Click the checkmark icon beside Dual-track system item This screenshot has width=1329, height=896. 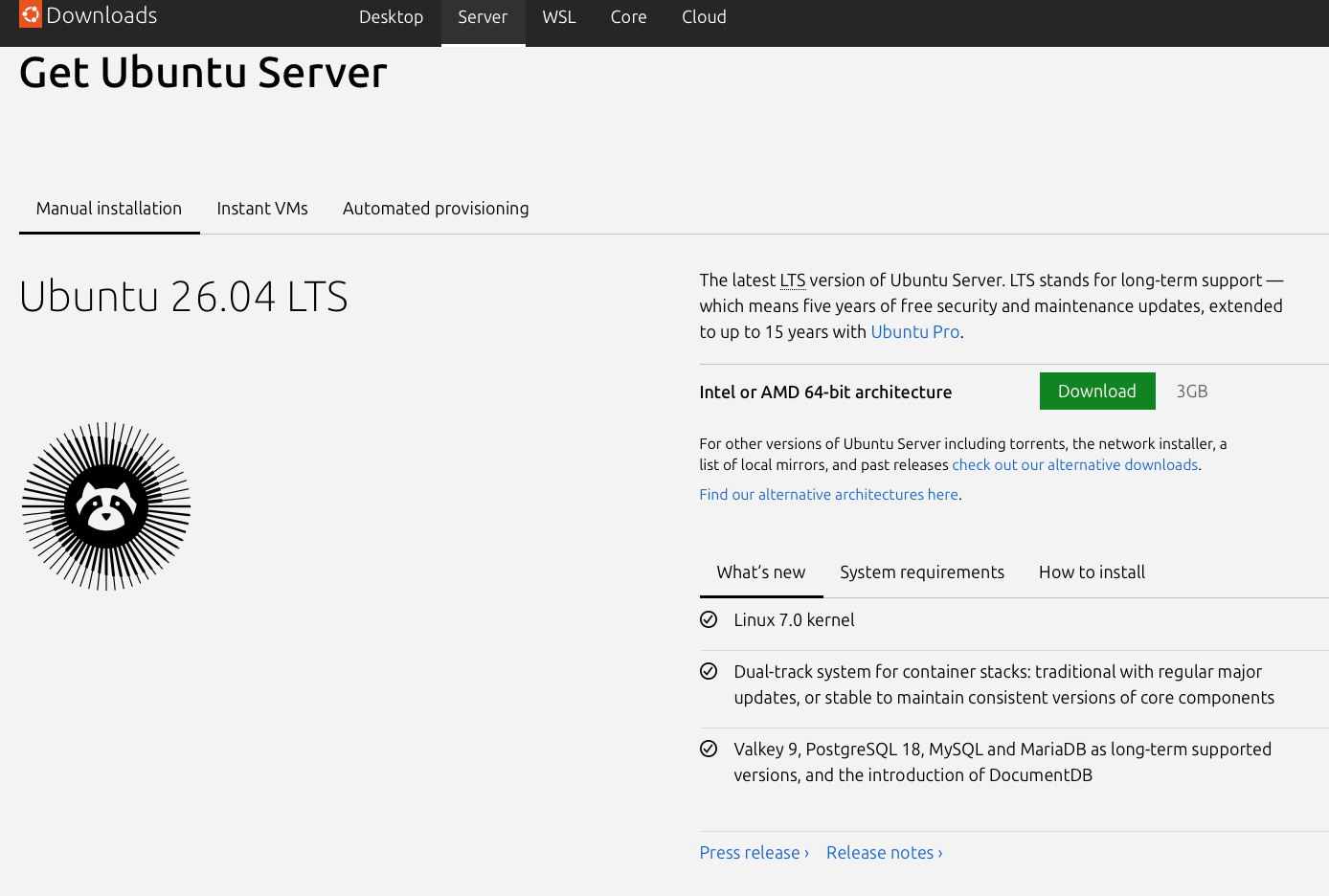click(709, 671)
